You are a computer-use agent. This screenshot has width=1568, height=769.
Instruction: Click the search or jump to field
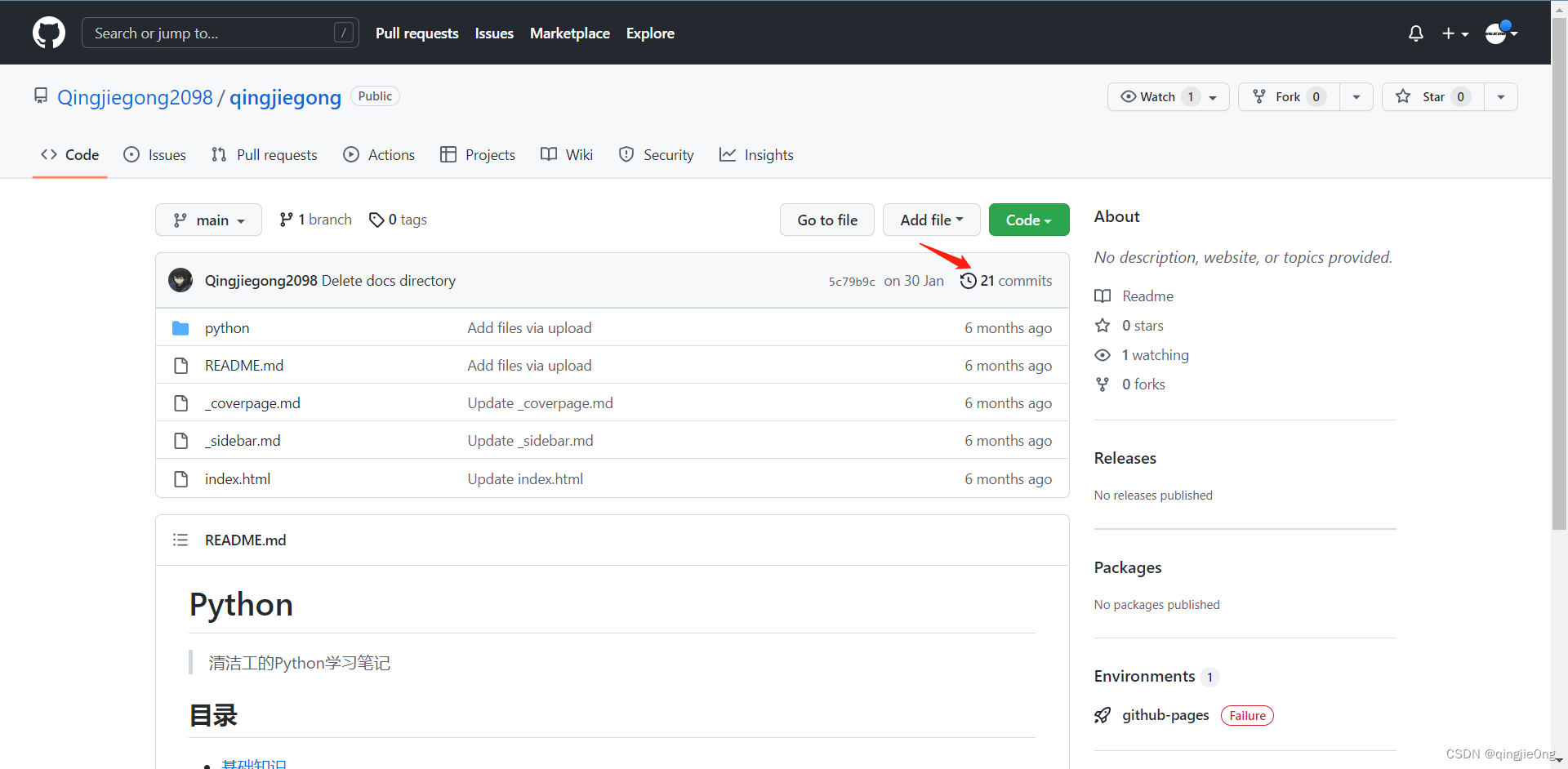(x=220, y=33)
